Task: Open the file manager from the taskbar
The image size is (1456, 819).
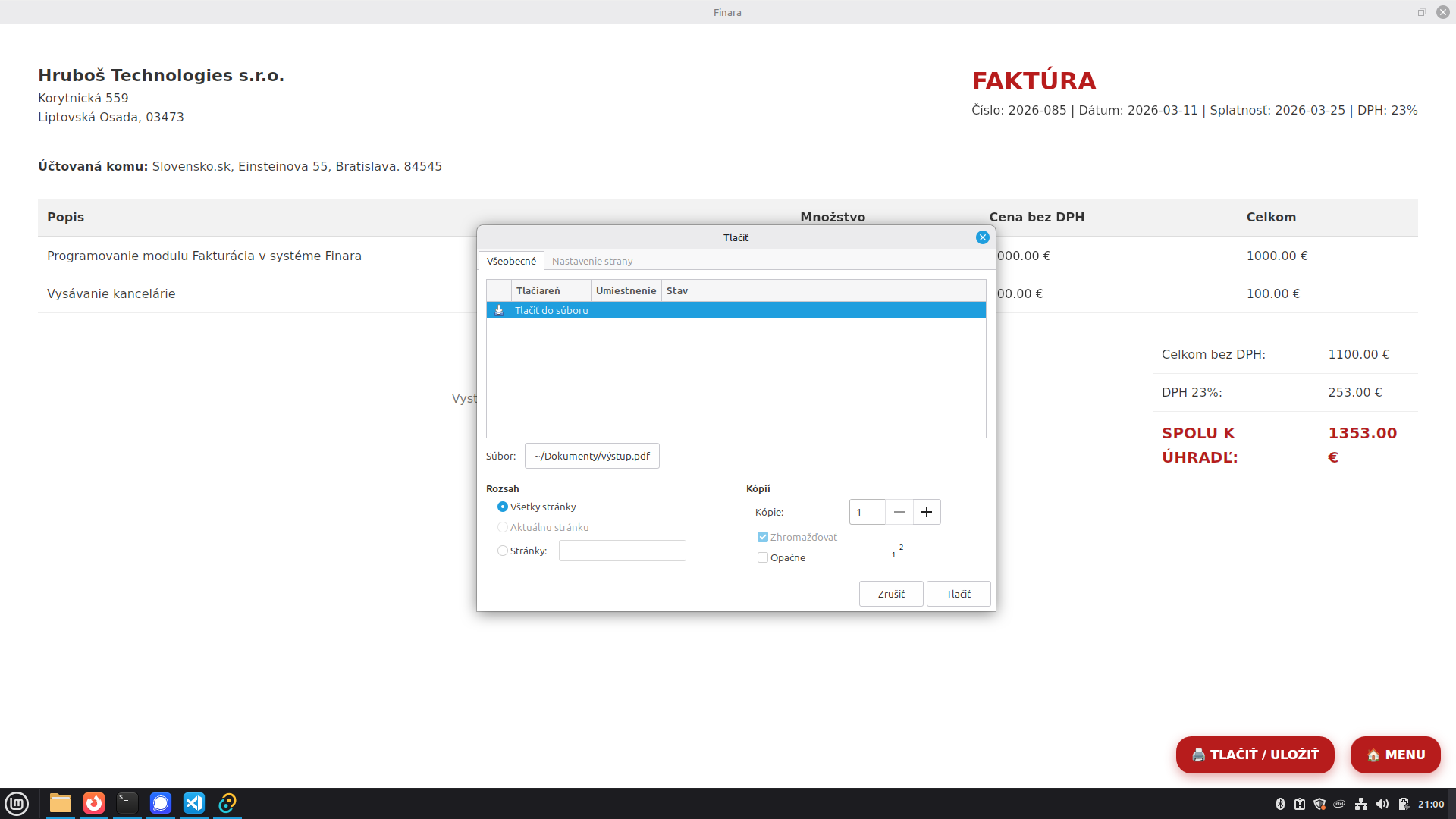Action: click(60, 803)
